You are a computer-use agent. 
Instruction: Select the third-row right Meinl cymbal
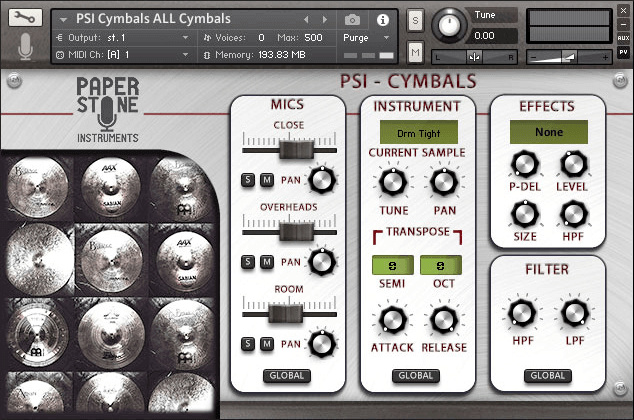tap(185, 333)
